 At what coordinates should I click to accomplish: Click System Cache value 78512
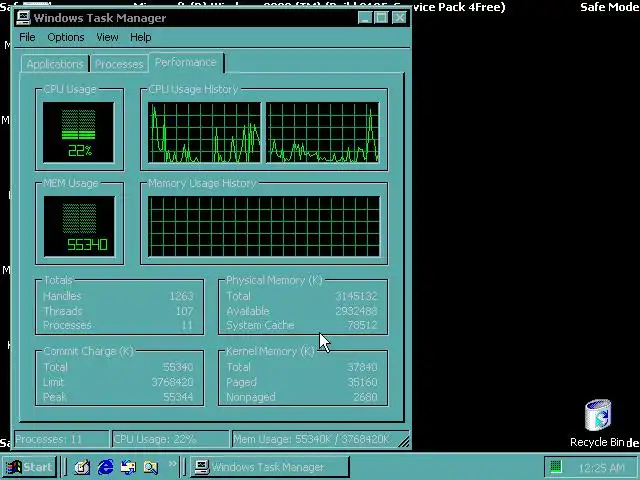coord(362,325)
